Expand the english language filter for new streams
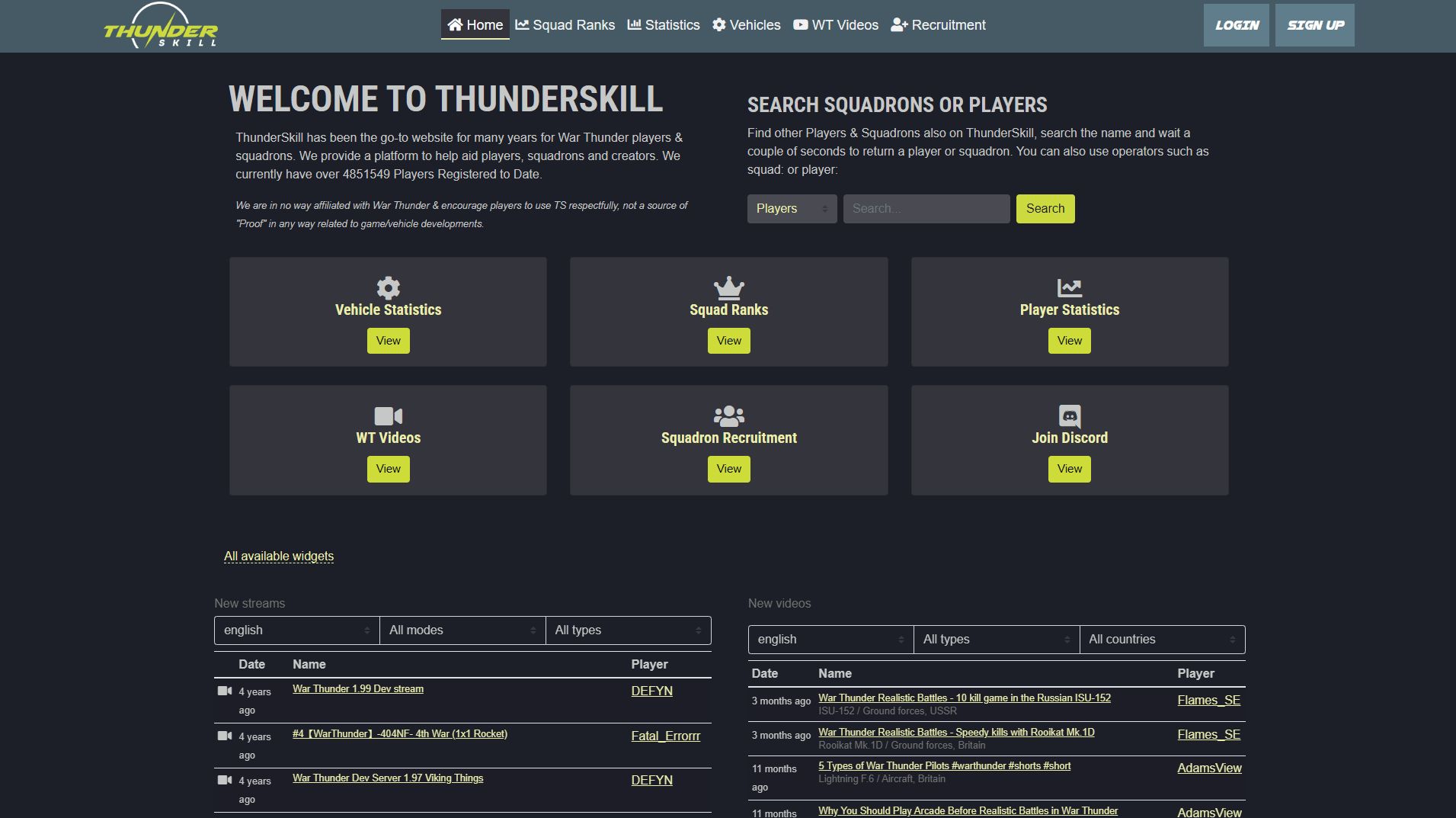Image resolution: width=1456 pixels, height=818 pixels. [x=296, y=630]
